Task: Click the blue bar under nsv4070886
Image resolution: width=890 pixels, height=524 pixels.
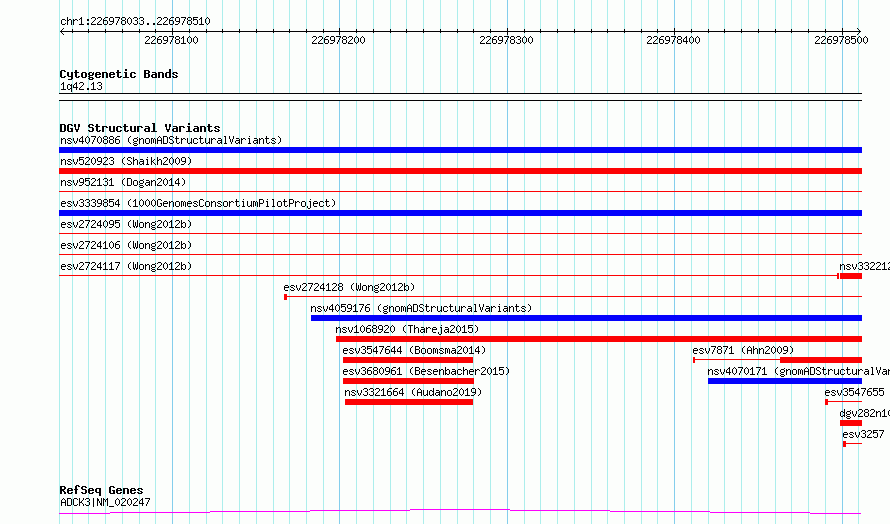Action: click(460, 150)
